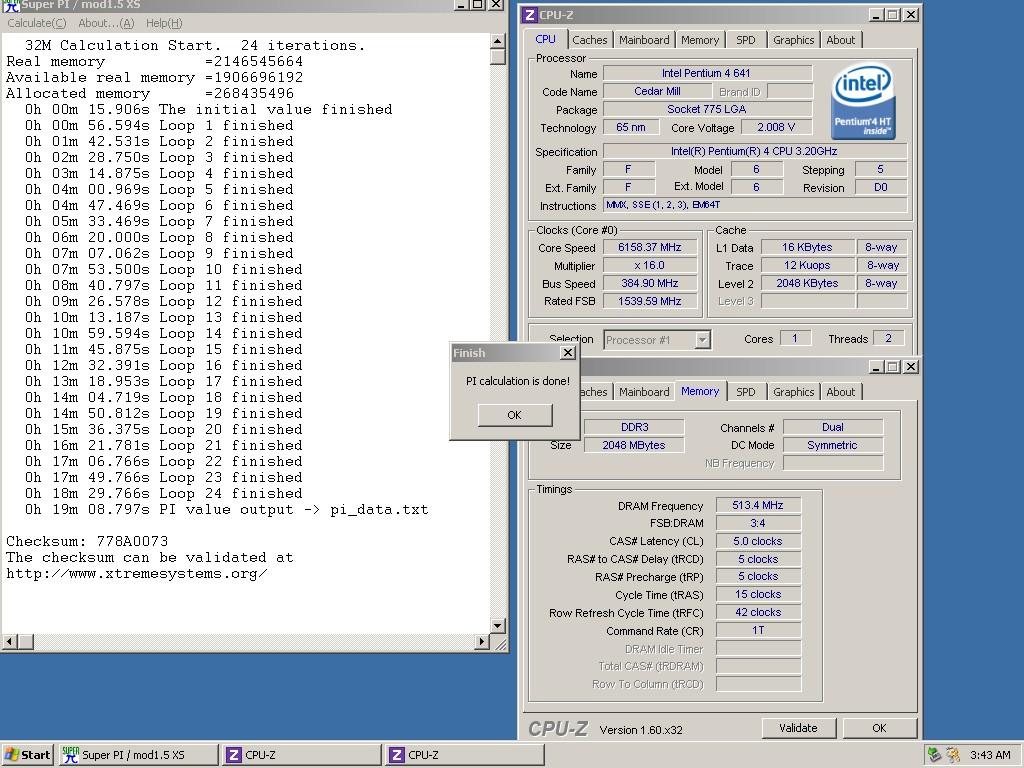Click the Bus Speed 384.90 MHz value
Image resolution: width=1024 pixels, height=768 pixels.
[650, 283]
